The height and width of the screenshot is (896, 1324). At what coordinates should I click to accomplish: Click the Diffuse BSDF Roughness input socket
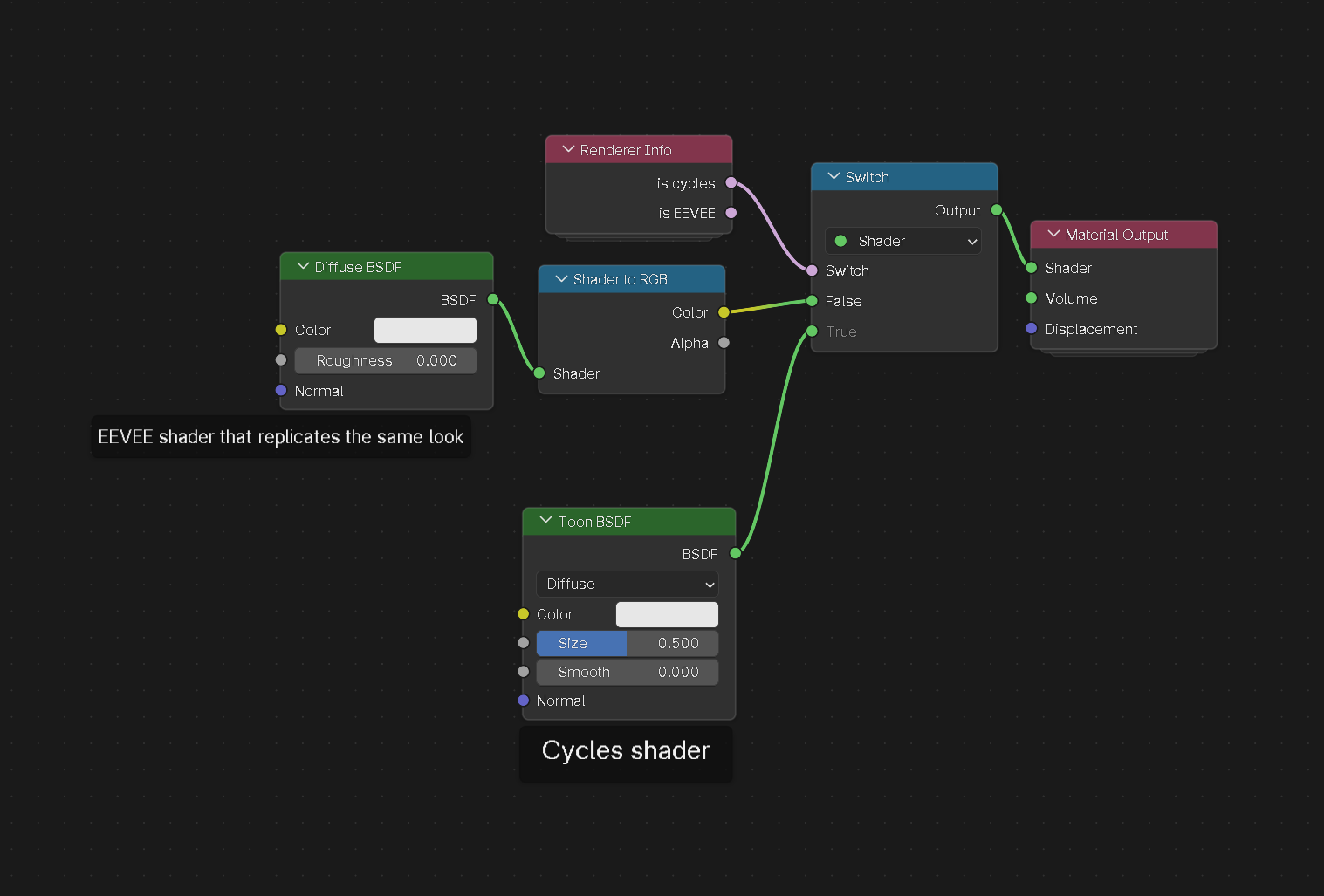click(281, 360)
